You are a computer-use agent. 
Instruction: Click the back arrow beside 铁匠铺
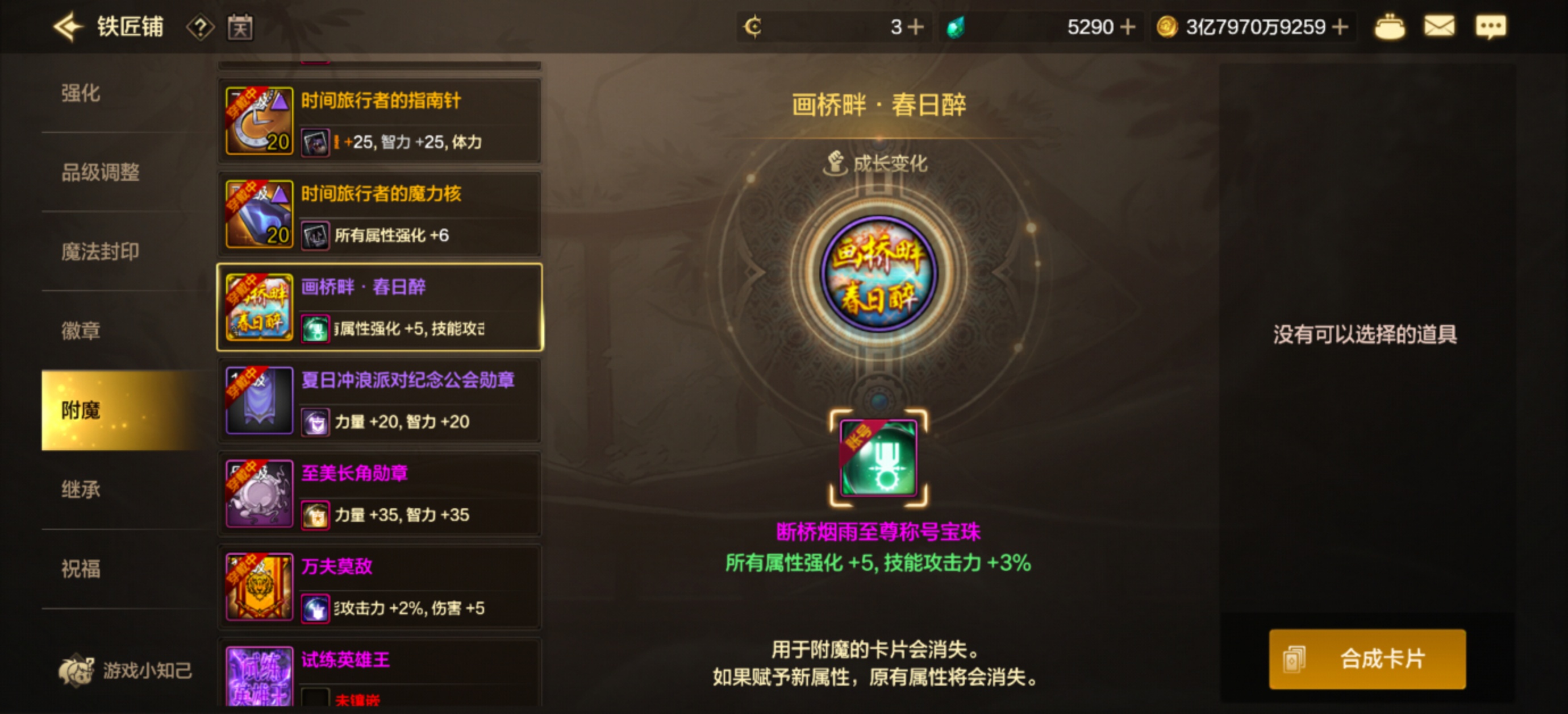(68, 27)
